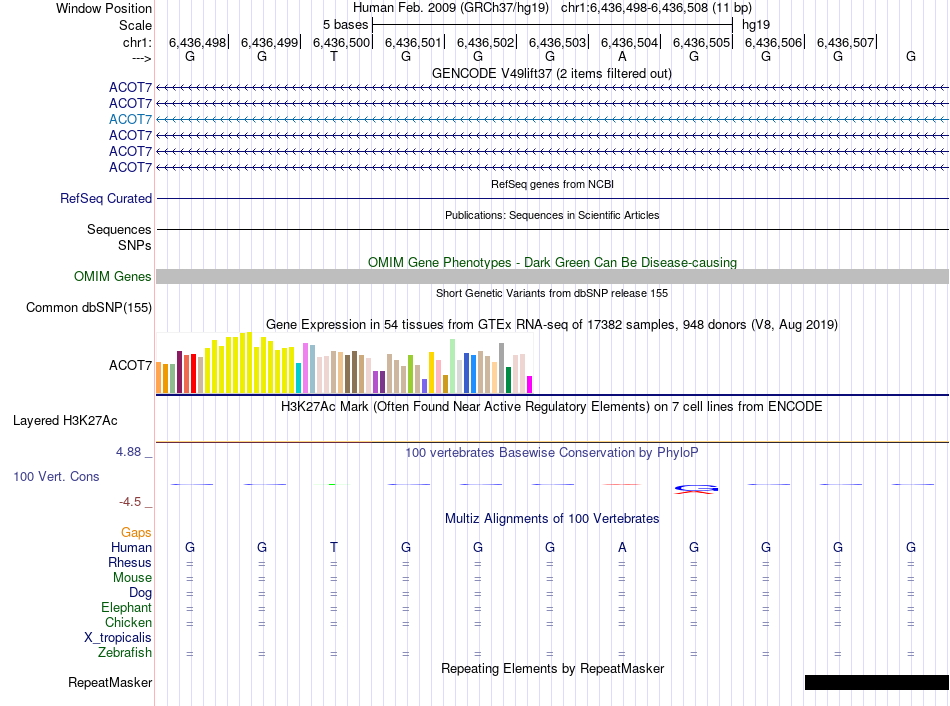Click Multiz Alignments of 100 Vertebrates title
The width and height of the screenshot is (950, 706).
tap(552, 518)
